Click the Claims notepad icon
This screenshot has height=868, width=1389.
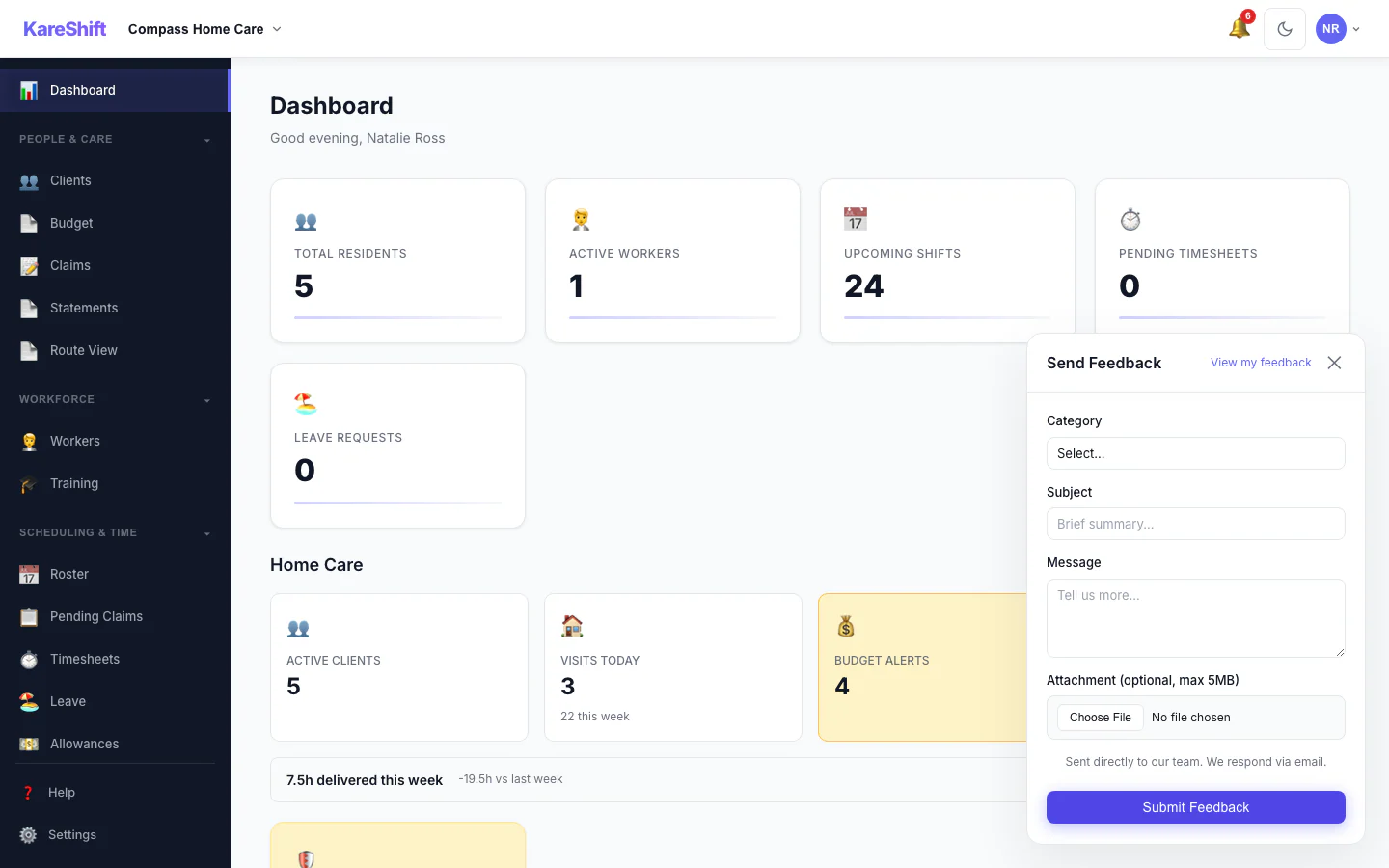(29, 266)
